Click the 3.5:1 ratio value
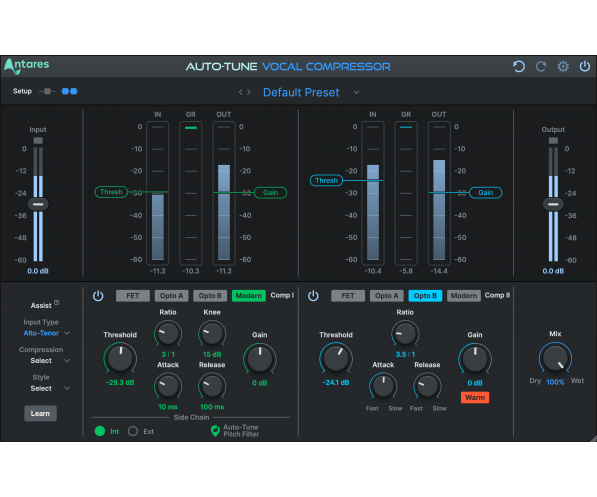The width and height of the screenshot is (597, 497). (405, 354)
